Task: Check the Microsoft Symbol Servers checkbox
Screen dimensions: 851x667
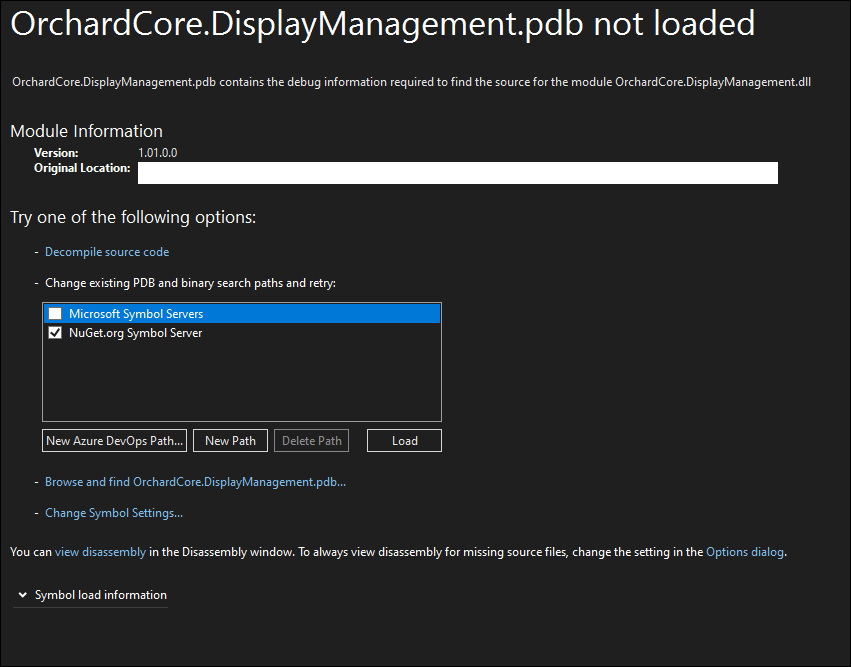Action: pos(55,313)
